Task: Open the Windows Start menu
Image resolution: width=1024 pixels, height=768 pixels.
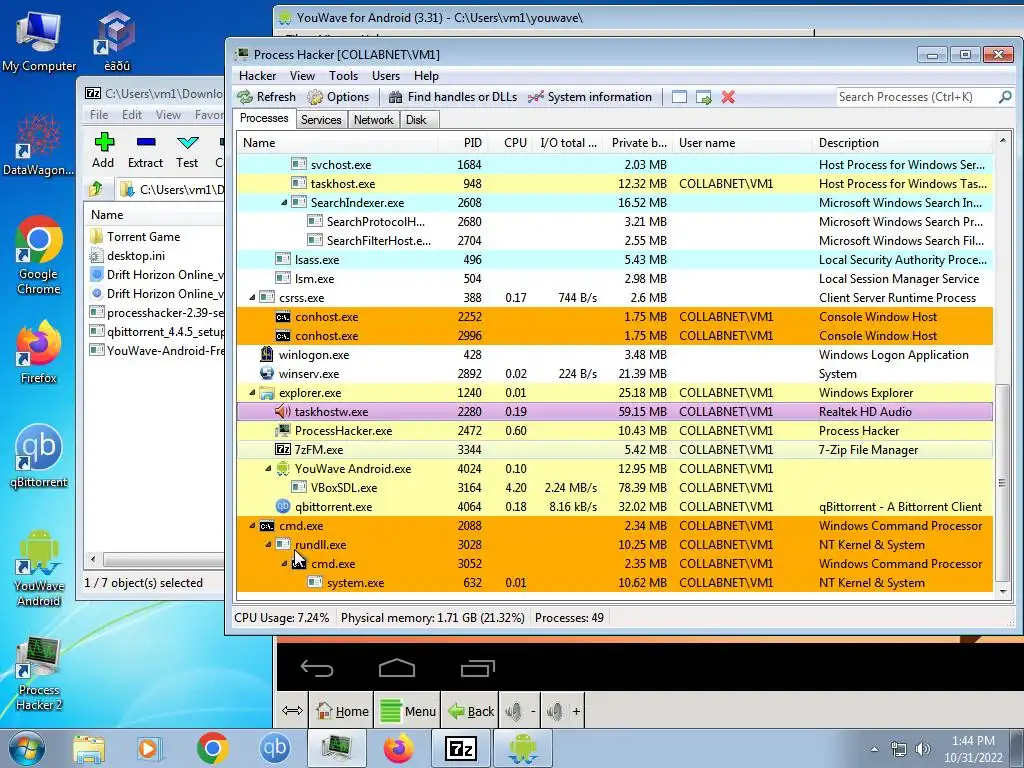Action: (26, 748)
